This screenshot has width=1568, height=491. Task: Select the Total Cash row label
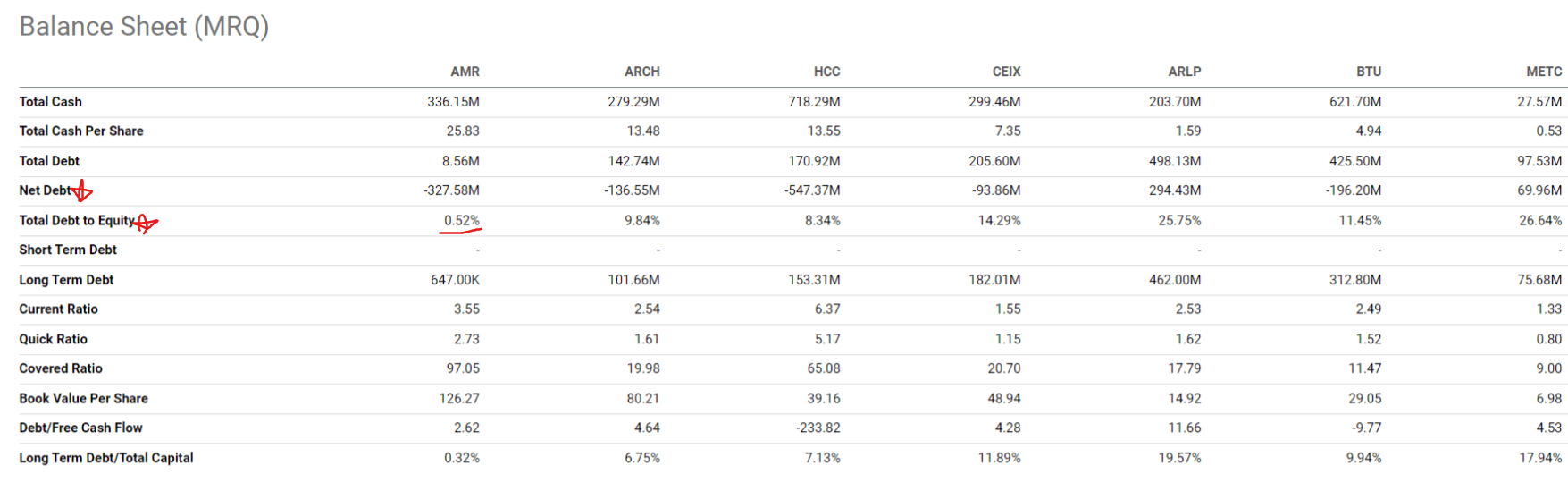coord(50,102)
